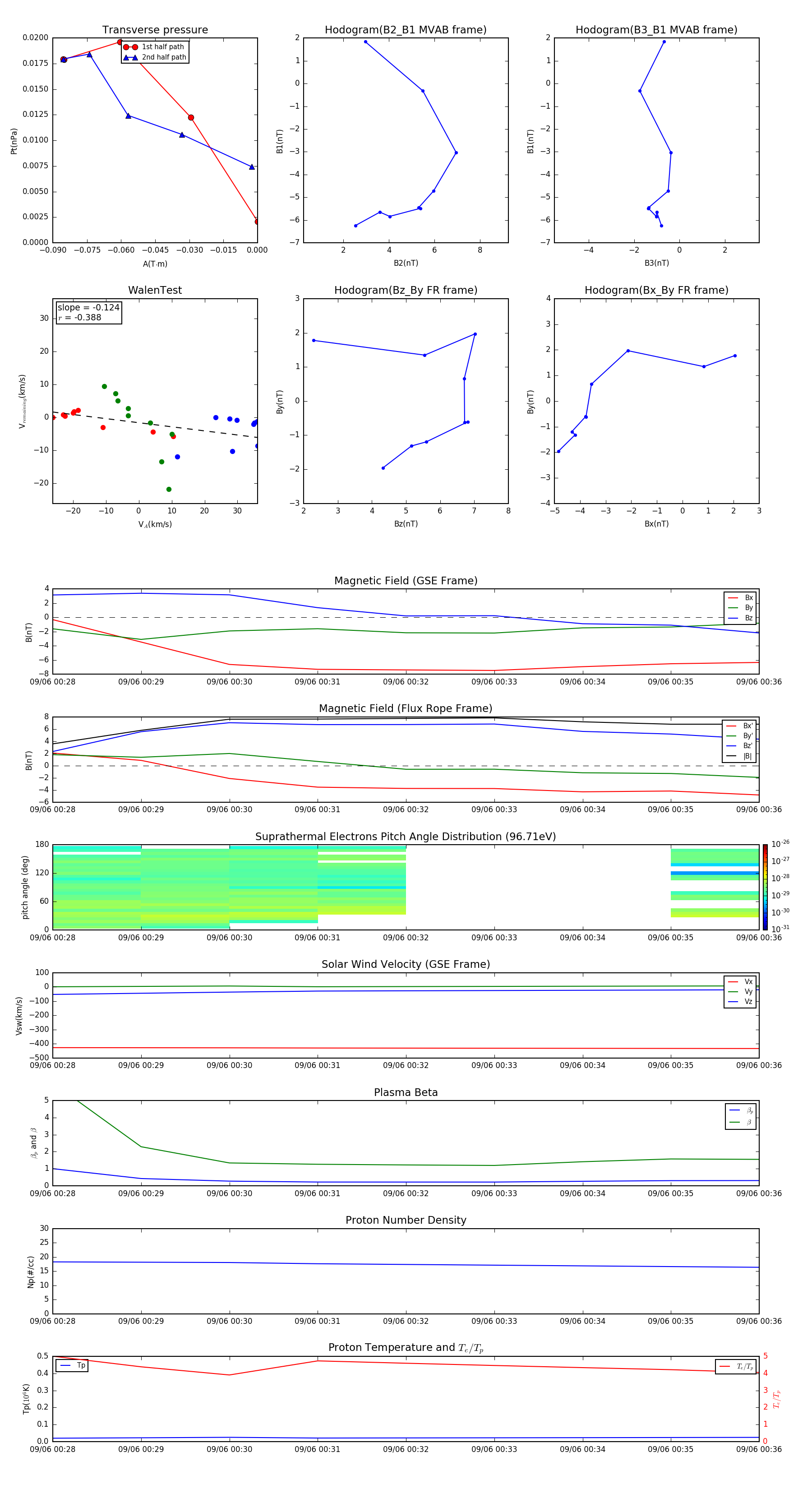Click the "Bx(nT)" x-axis label
Image resolution: width=812 pixels, height=1489 pixels.
(656, 524)
